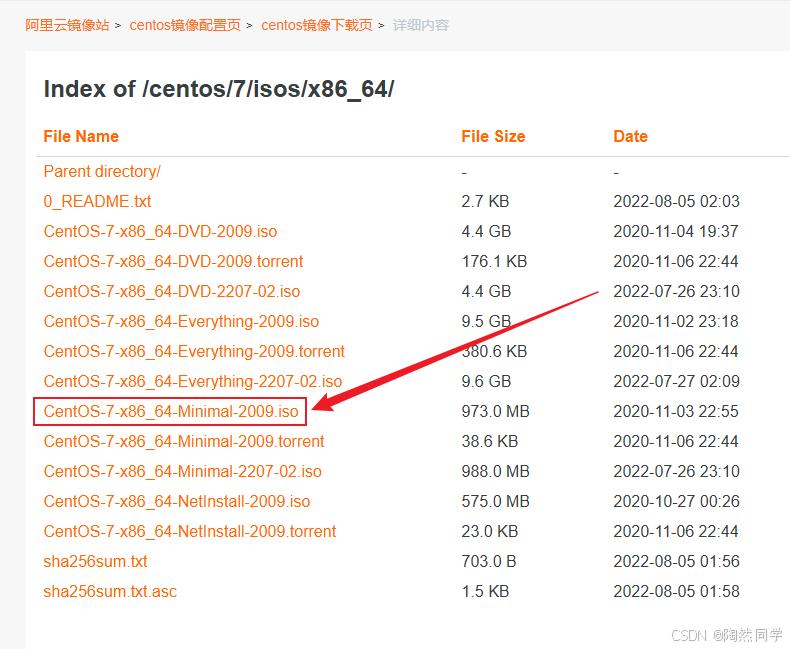This screenshot has height=649, width=790.
Task: Click the date 2020-10-27 00:26
Action: coord(676,501)
